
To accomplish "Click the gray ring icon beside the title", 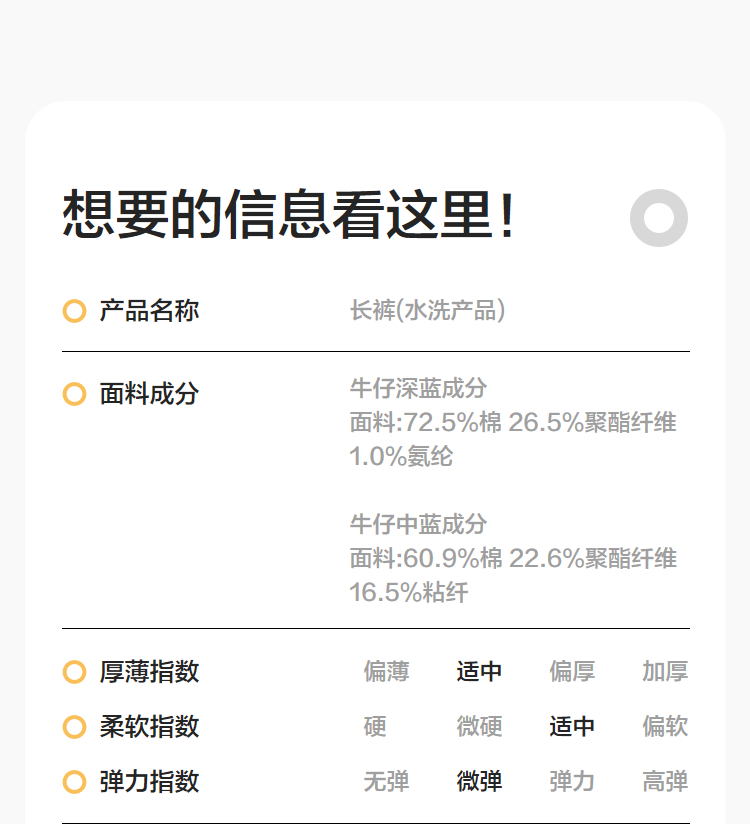I will (x=659, y=218).
